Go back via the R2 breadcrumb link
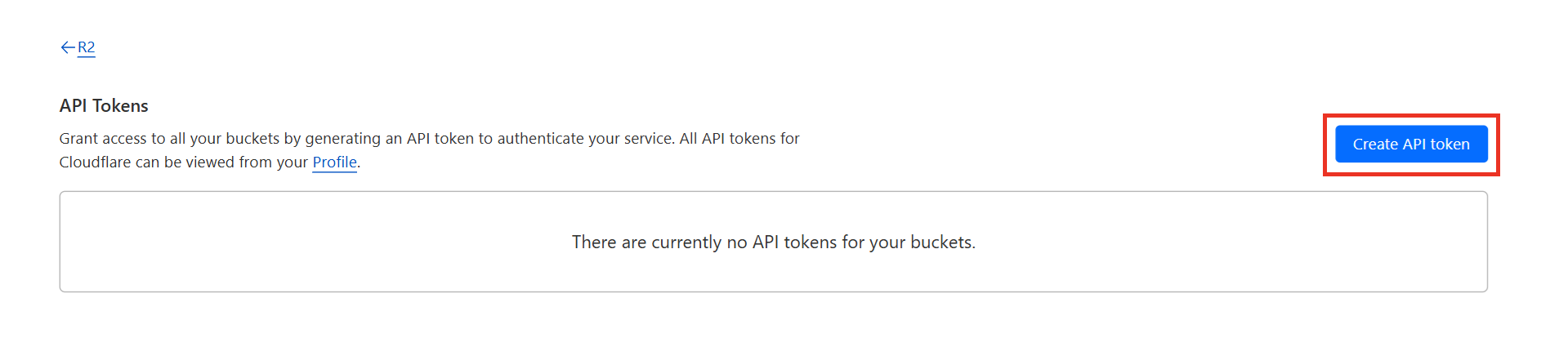Screen dimensions: 1568x347 tap(87, 47)
